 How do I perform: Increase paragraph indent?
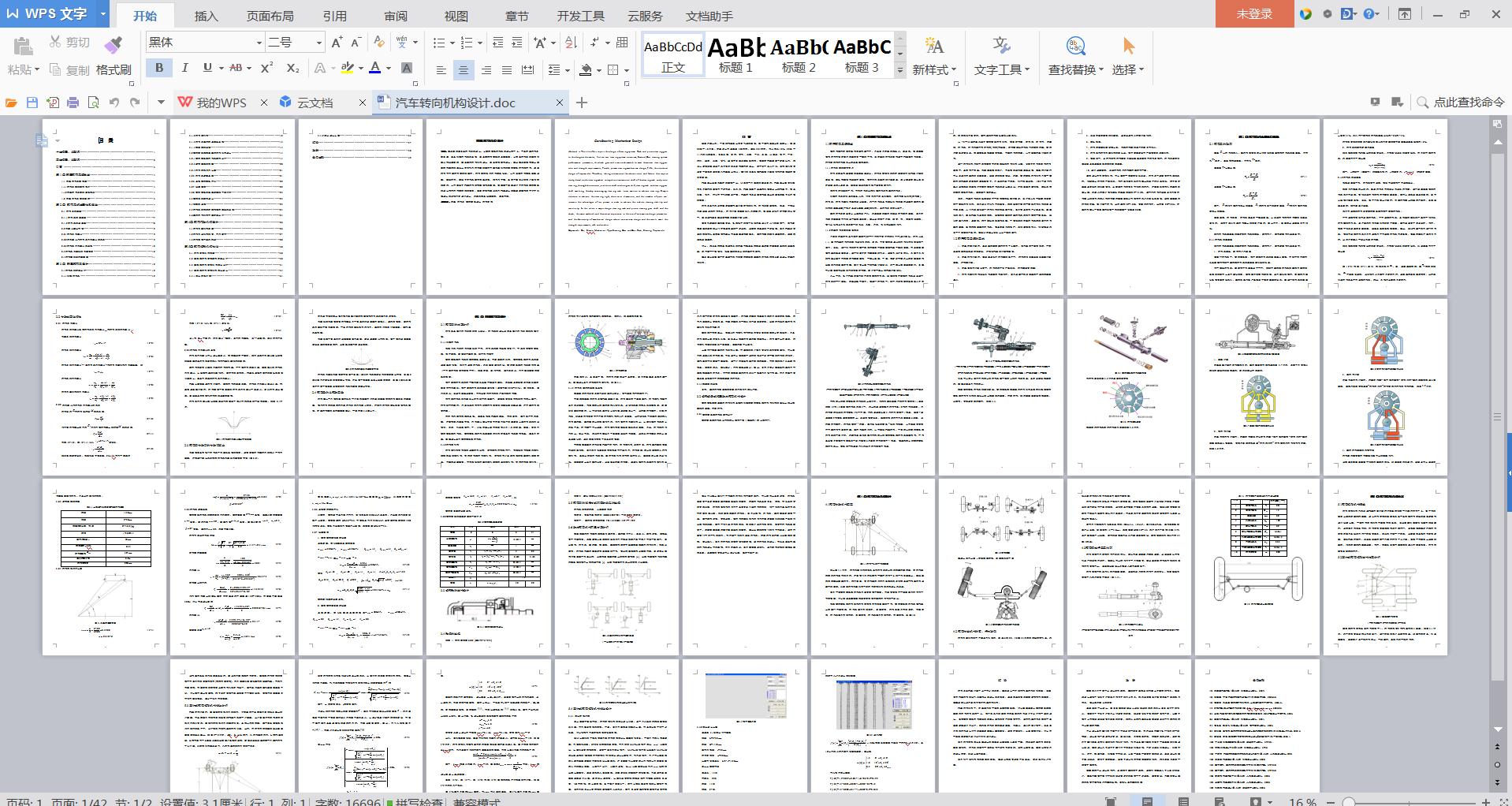pyautogui.click(x=517, y=43)
